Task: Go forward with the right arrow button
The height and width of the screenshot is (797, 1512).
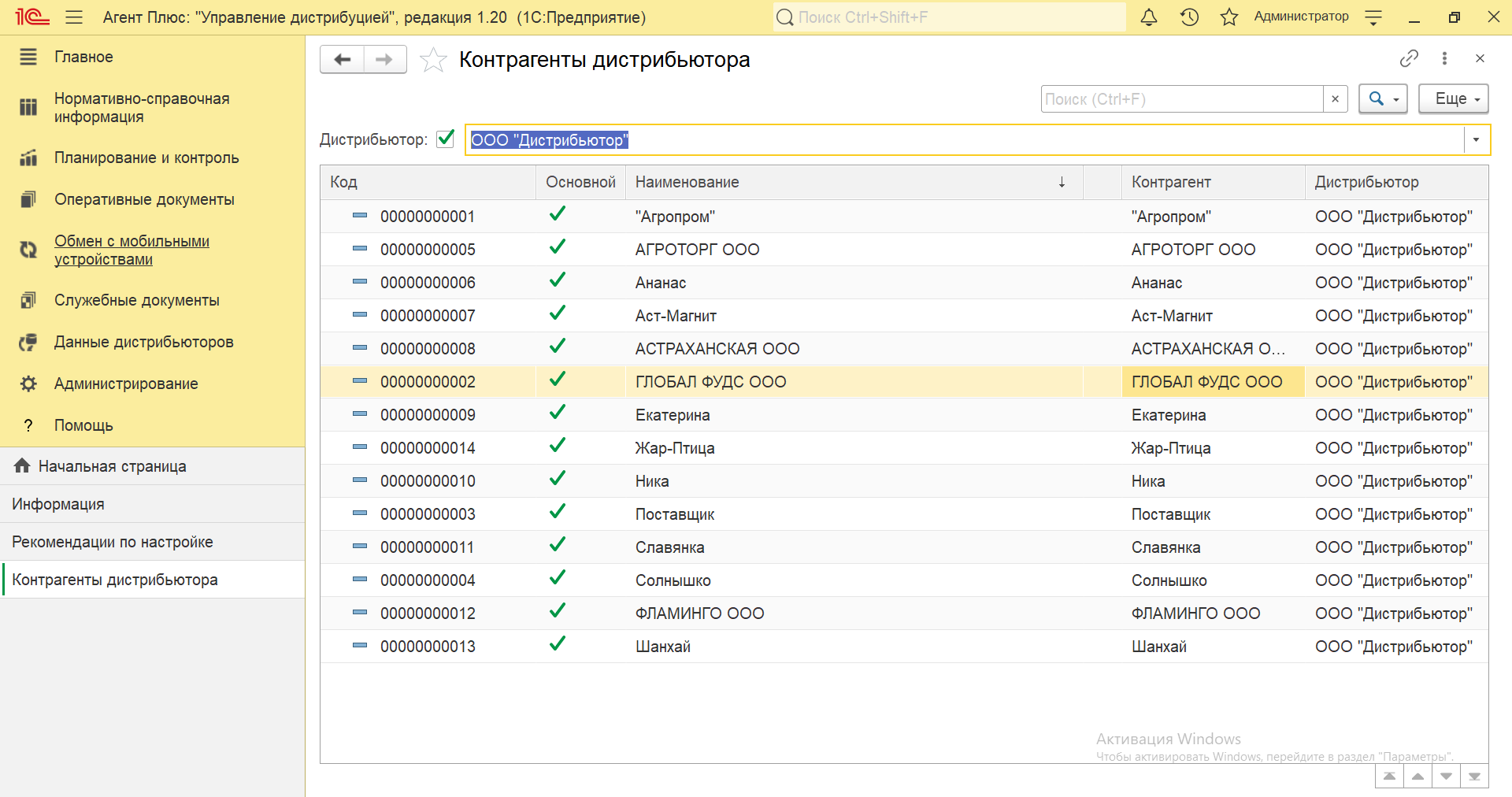Action: (x=385, y=59)
